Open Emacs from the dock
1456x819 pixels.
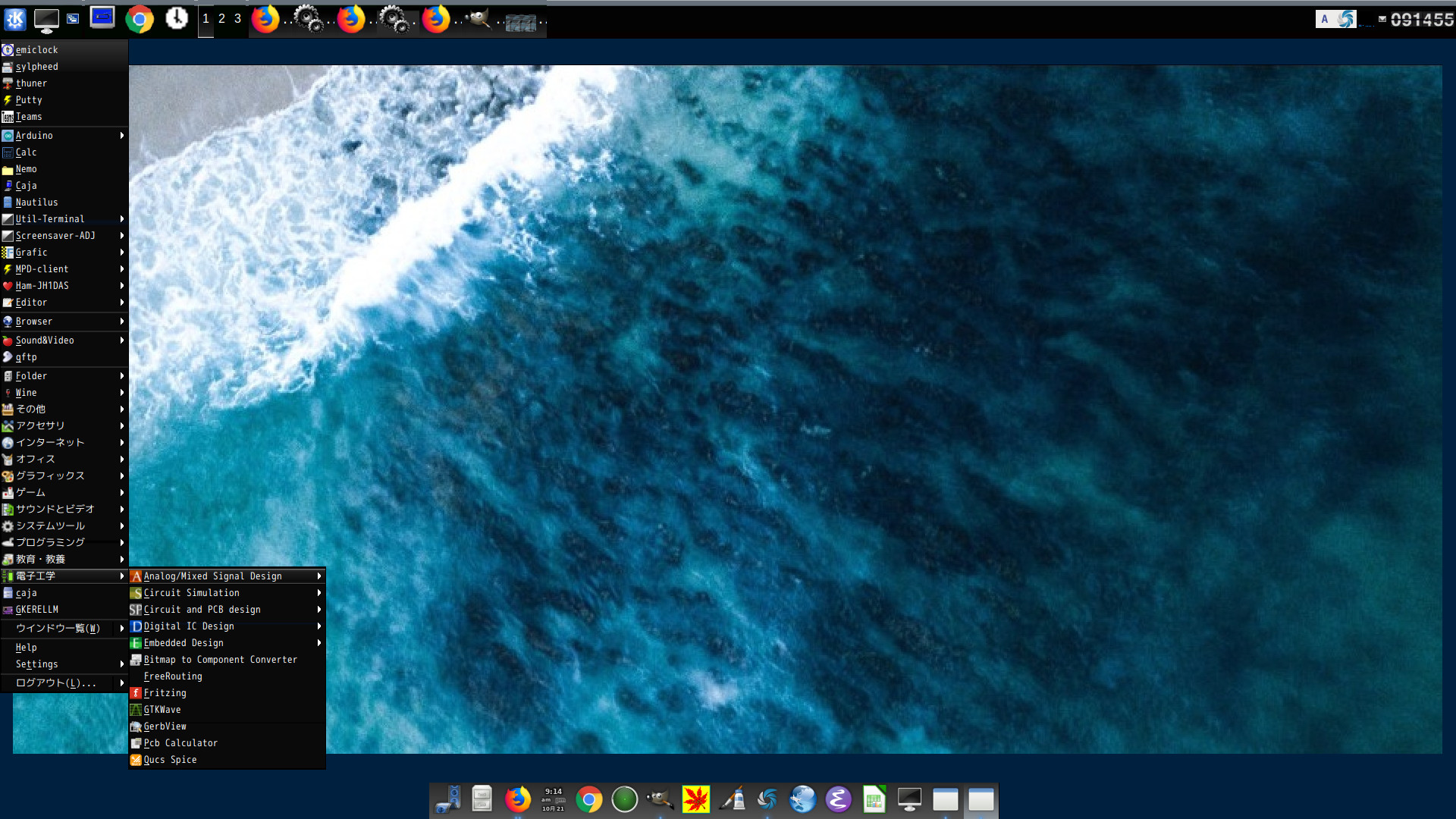(839, 799)
